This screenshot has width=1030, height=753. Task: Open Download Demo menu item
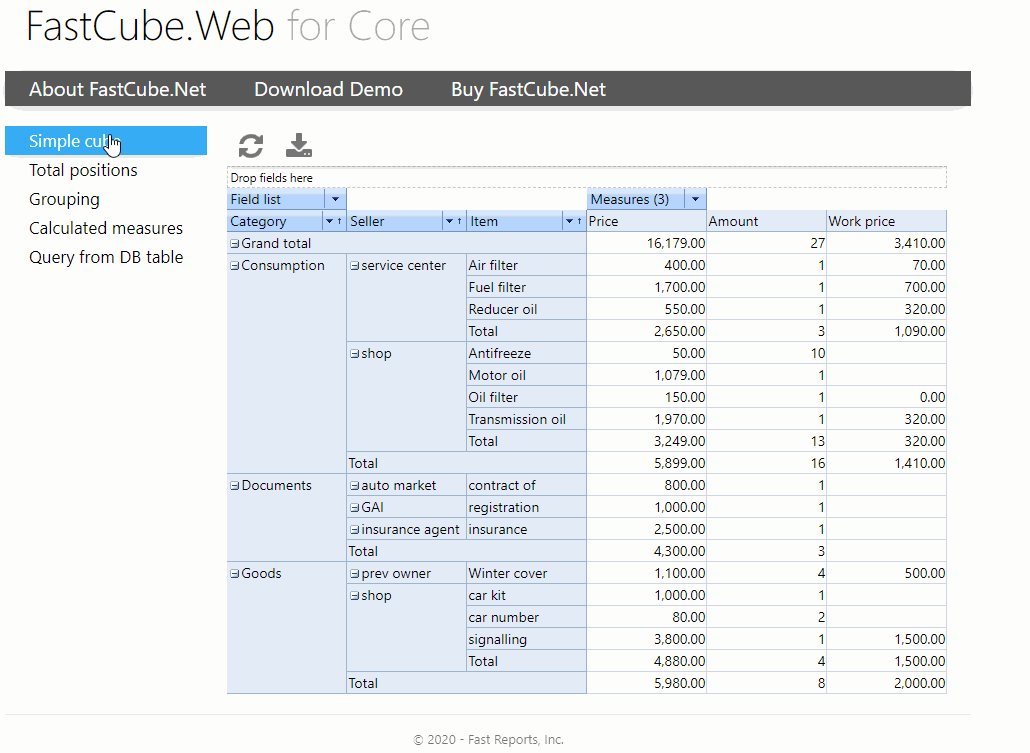328,89
